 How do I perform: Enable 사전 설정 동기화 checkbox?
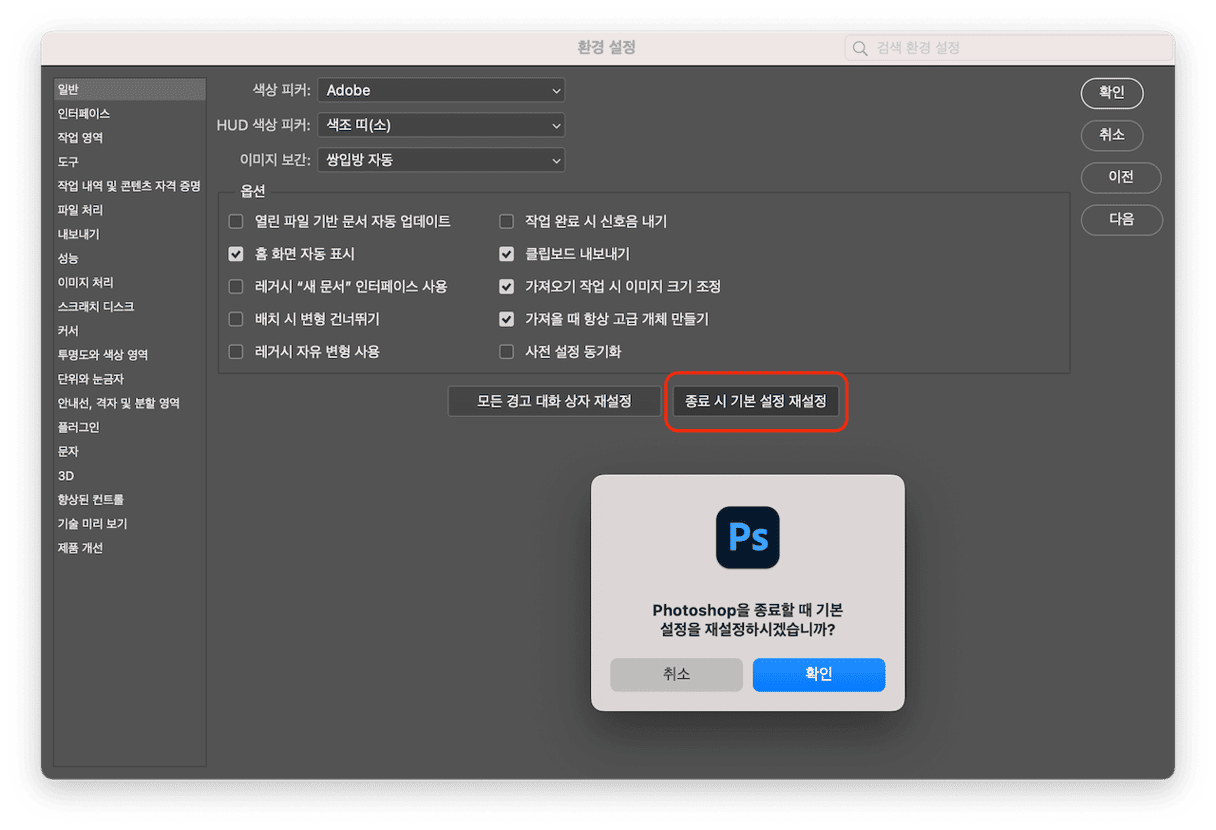coord(506,352)
